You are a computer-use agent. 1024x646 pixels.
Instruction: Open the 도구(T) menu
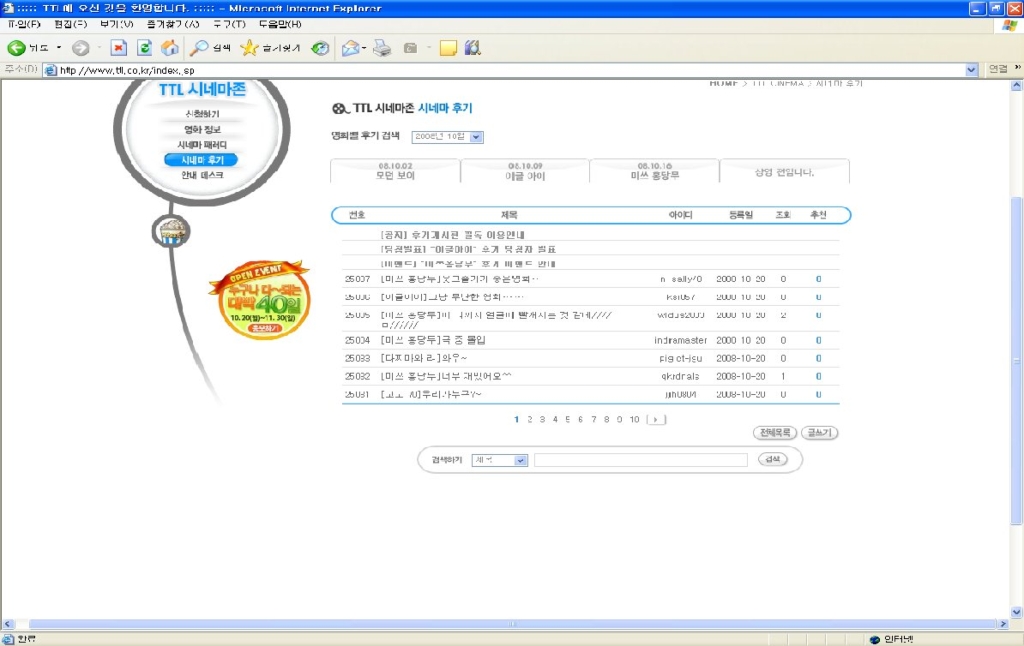[x=229, y=24]
